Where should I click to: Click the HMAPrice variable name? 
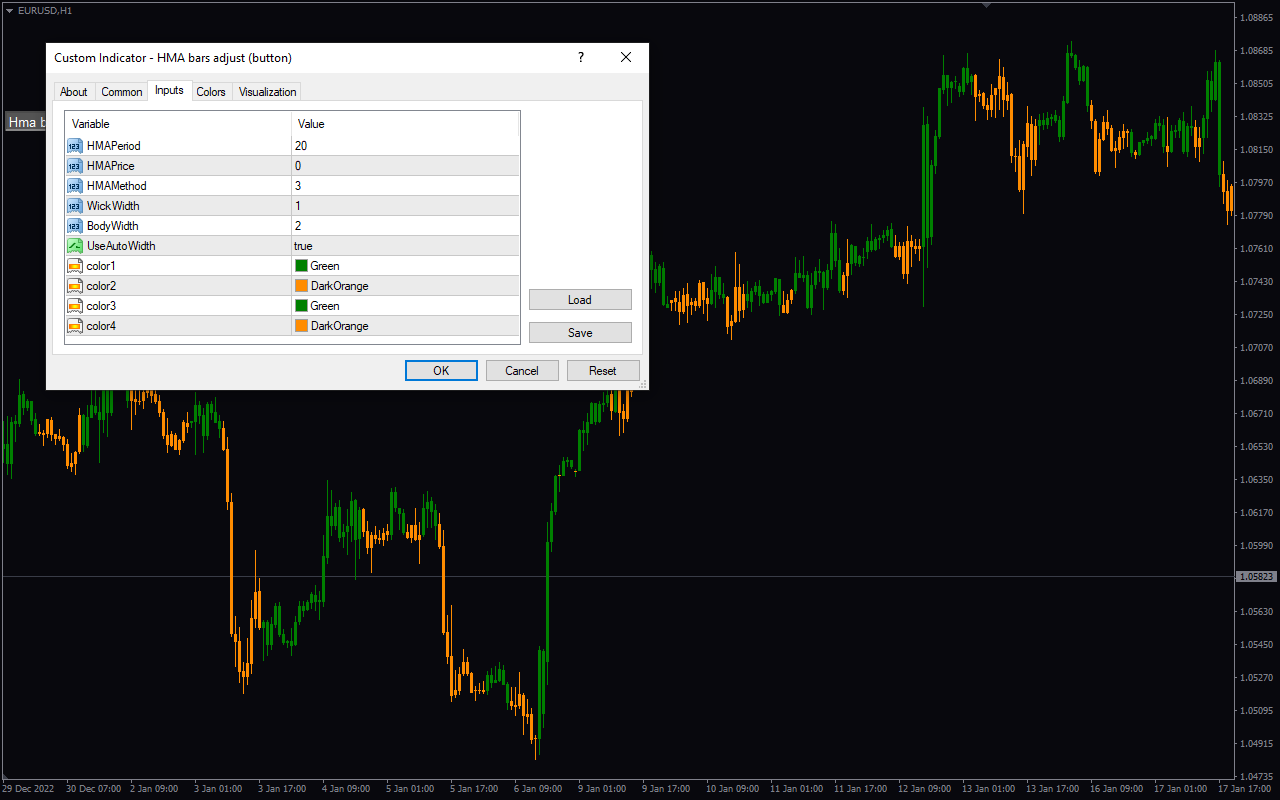pos(110,166)
